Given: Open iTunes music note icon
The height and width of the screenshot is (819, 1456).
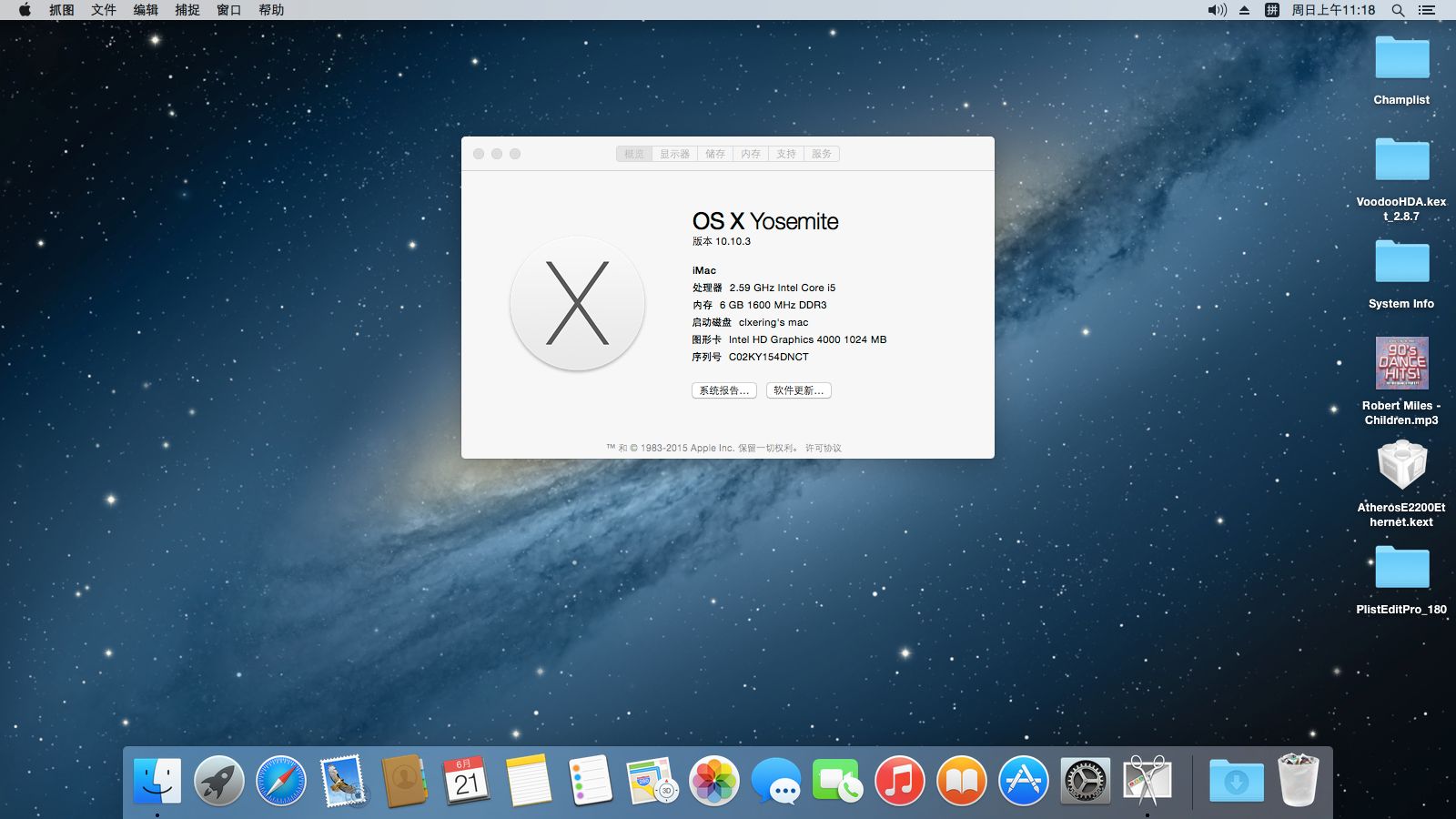Looking at the screenshot, I should click(x=900, y=781).
